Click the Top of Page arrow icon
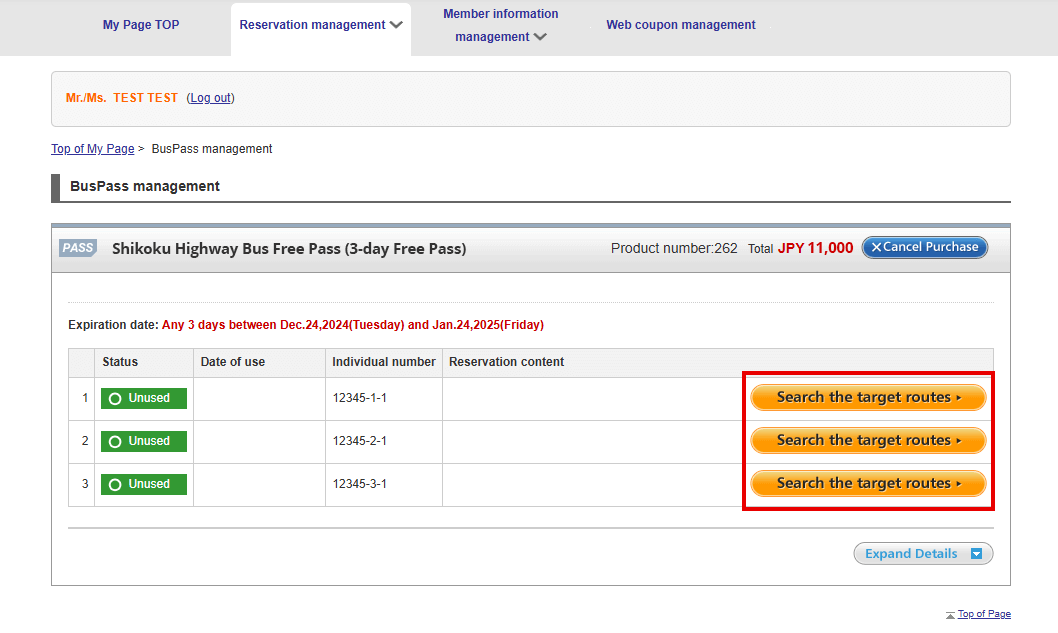The image size is (1058, 633). (x=950, y=615)
